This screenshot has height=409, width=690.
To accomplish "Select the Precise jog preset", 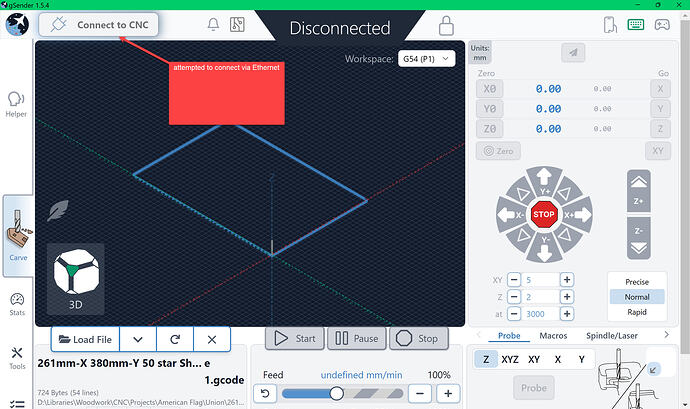I will 636,282.
